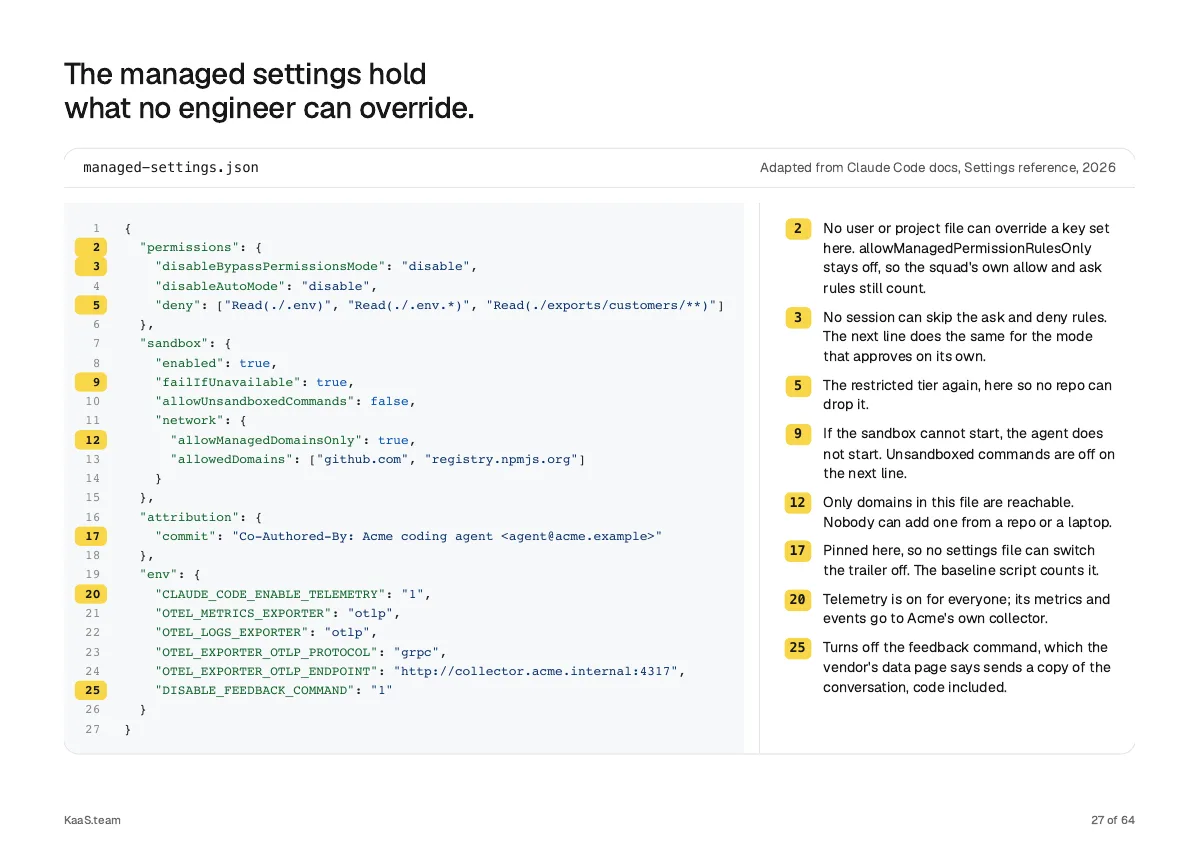This screenshot has width=1200, height=849.
Task: Click the note "Only domains in this file are reachable"
Action: point(967,512)
